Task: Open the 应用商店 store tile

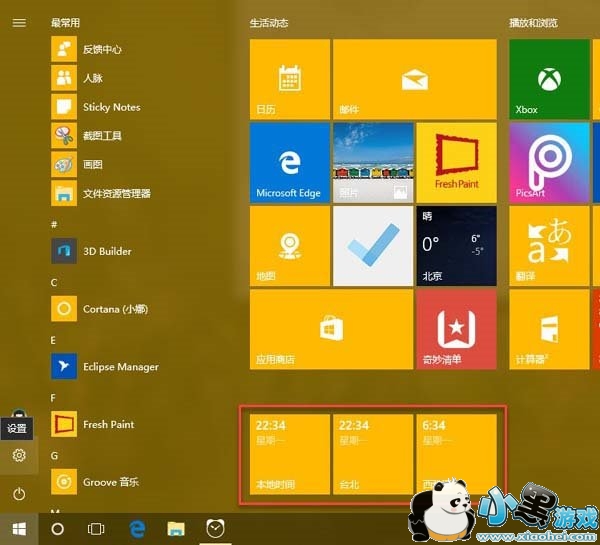Action: pyautogui.click(x=331, y=330)
